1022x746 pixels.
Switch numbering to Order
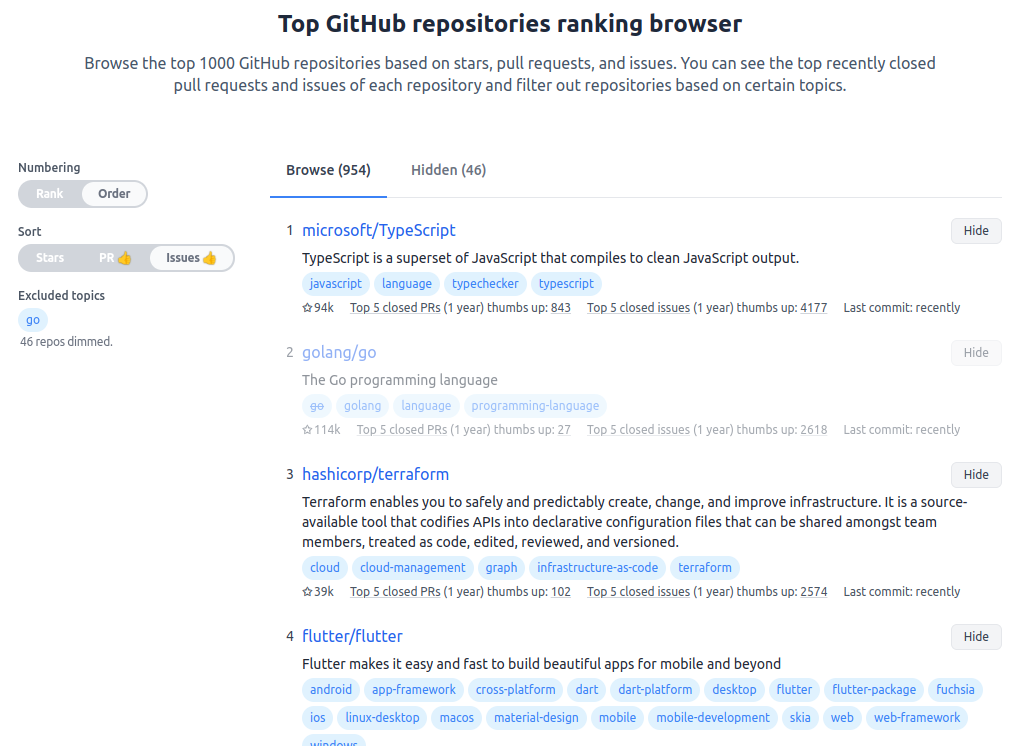pos(114,194)
